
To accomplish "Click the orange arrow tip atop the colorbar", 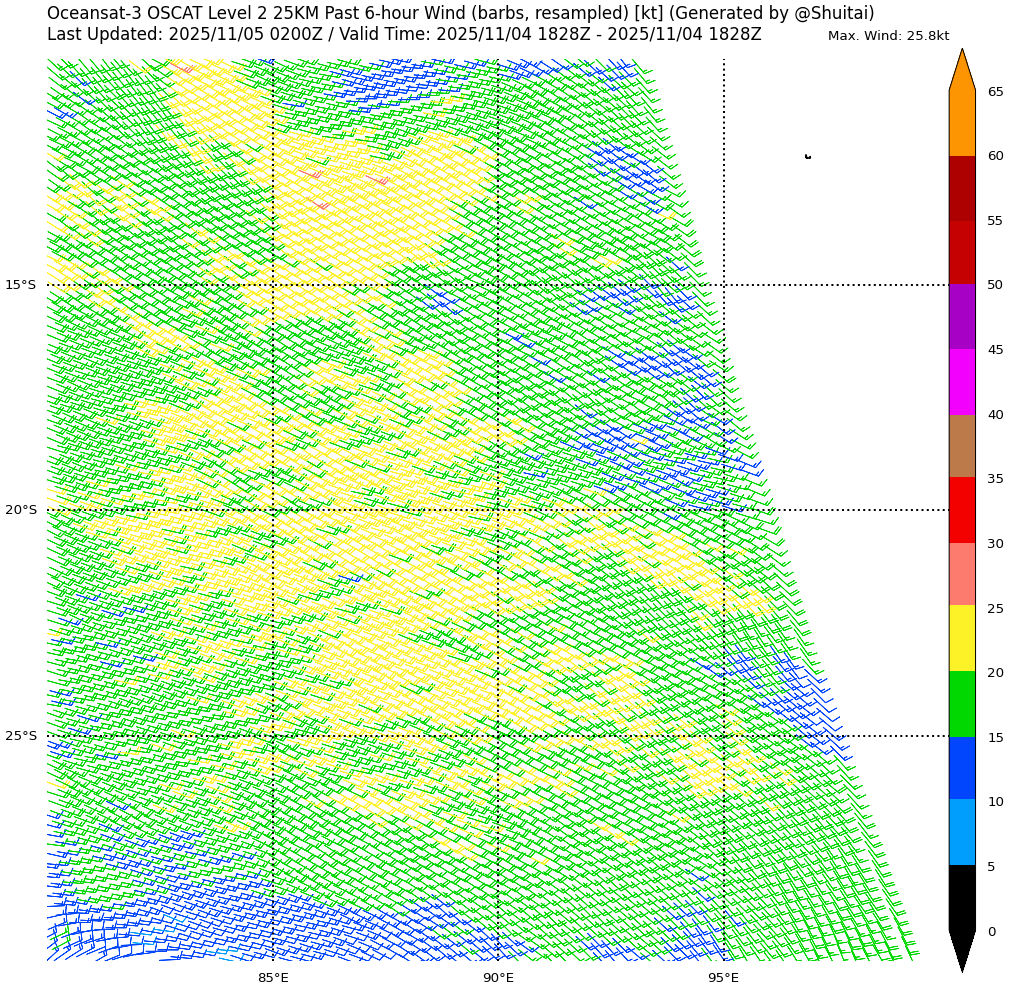I will click(x=961, y=70).
